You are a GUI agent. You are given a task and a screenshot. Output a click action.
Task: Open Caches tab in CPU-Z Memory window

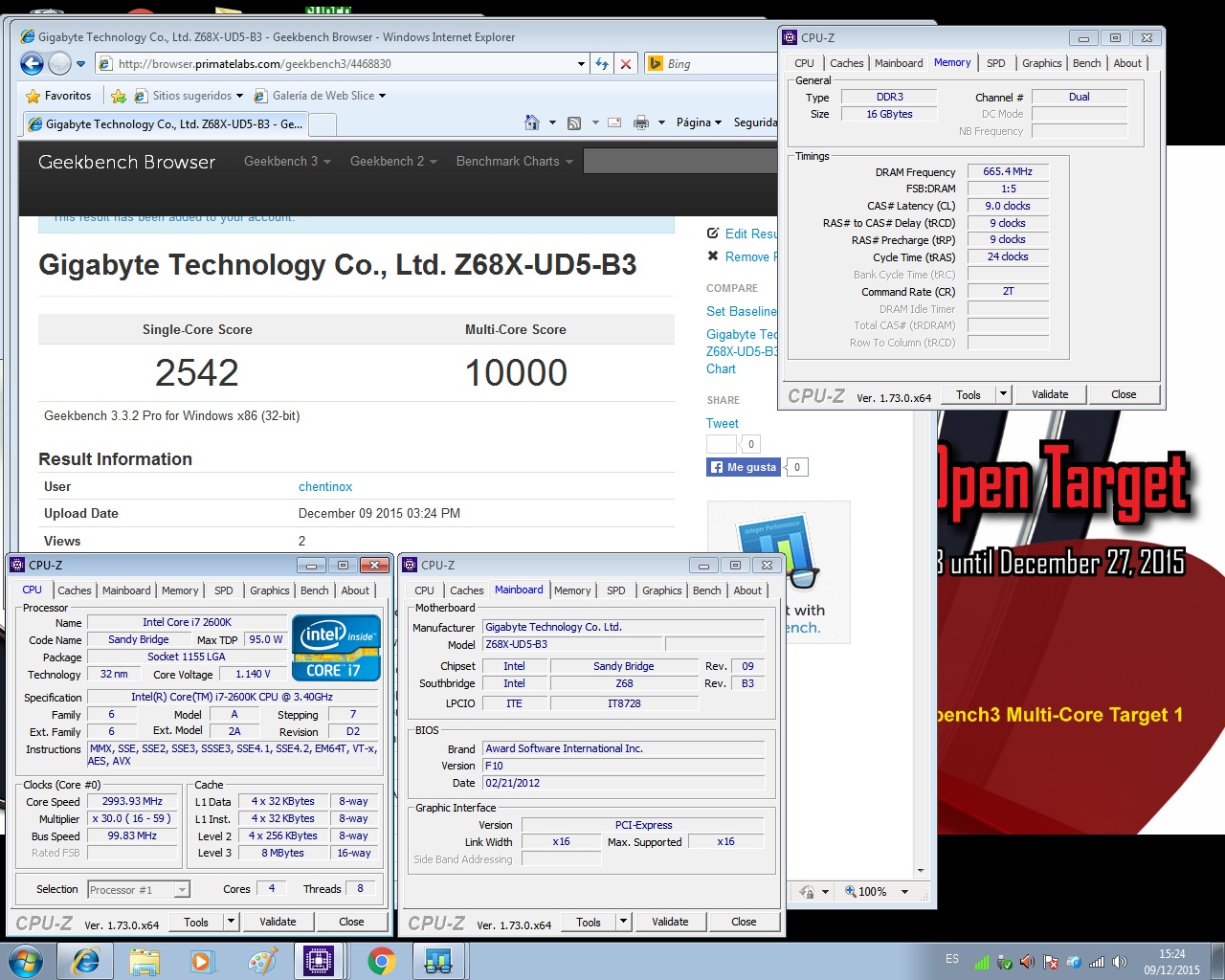pyautogui.click(x=847, y=63)
